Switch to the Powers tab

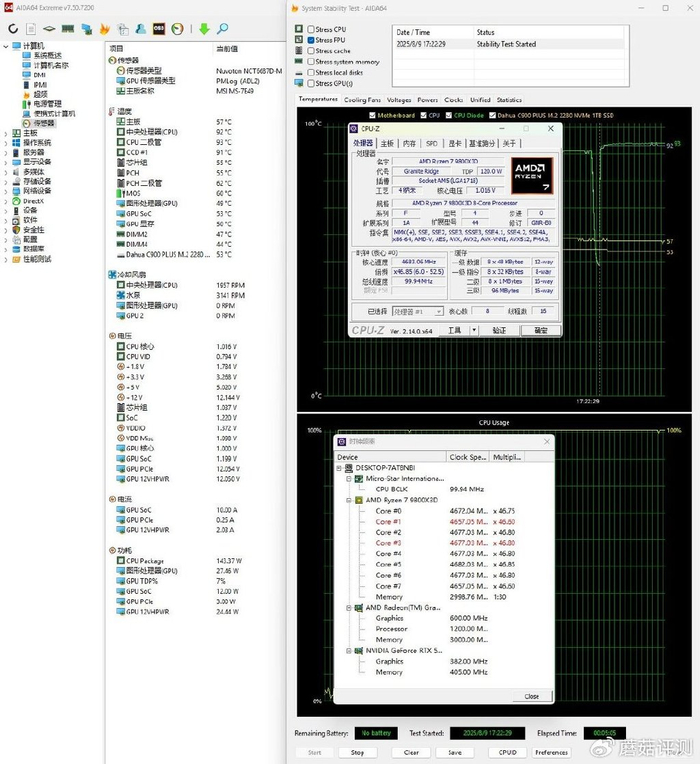[427, 100]
